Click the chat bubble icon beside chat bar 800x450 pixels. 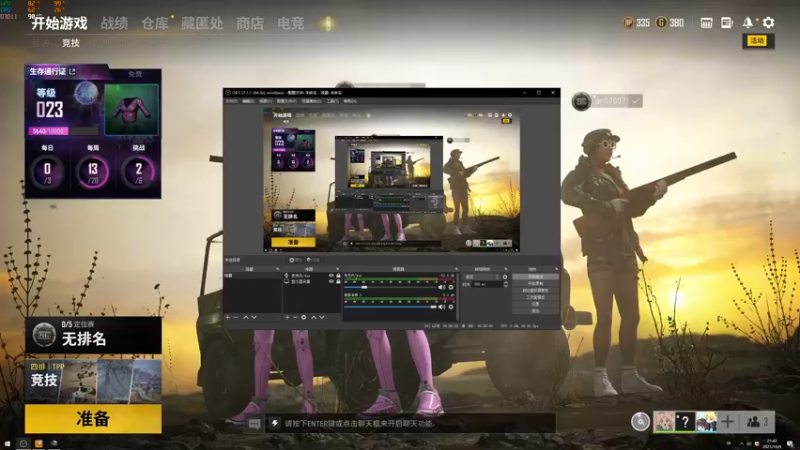pyautogui.click(x=254, y=423)
